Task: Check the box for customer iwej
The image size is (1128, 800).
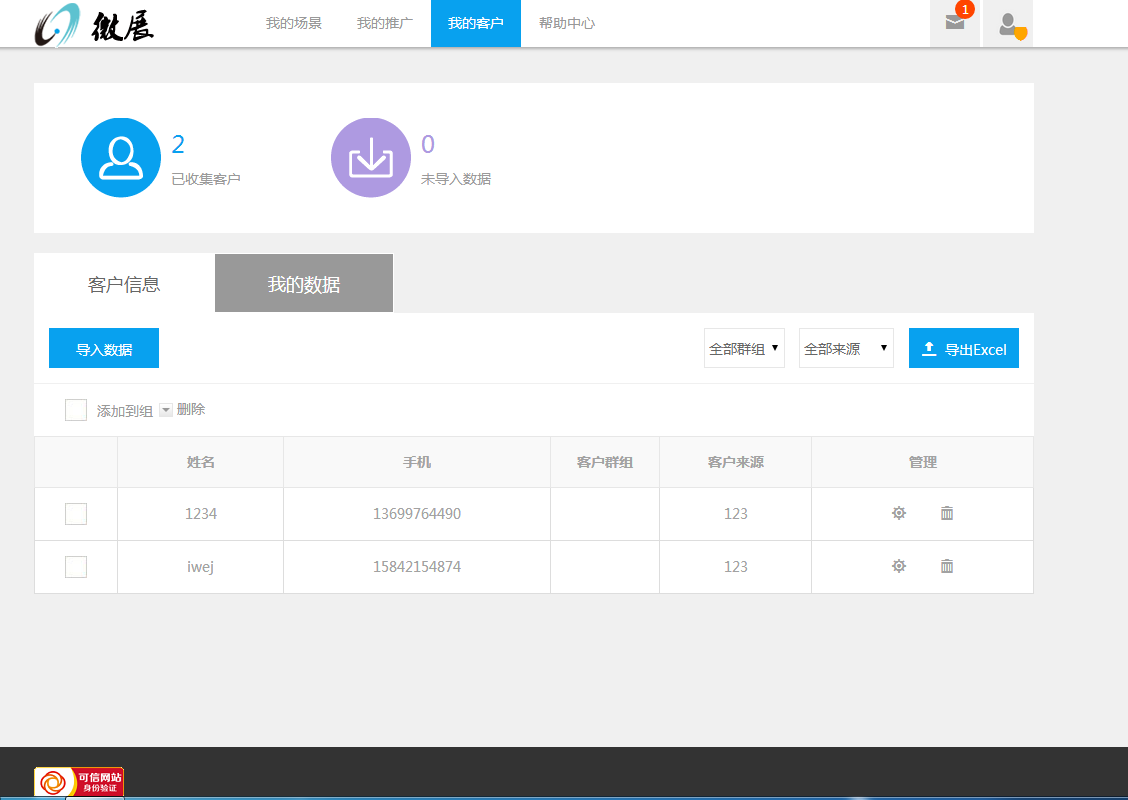Action: click(76, 567)
